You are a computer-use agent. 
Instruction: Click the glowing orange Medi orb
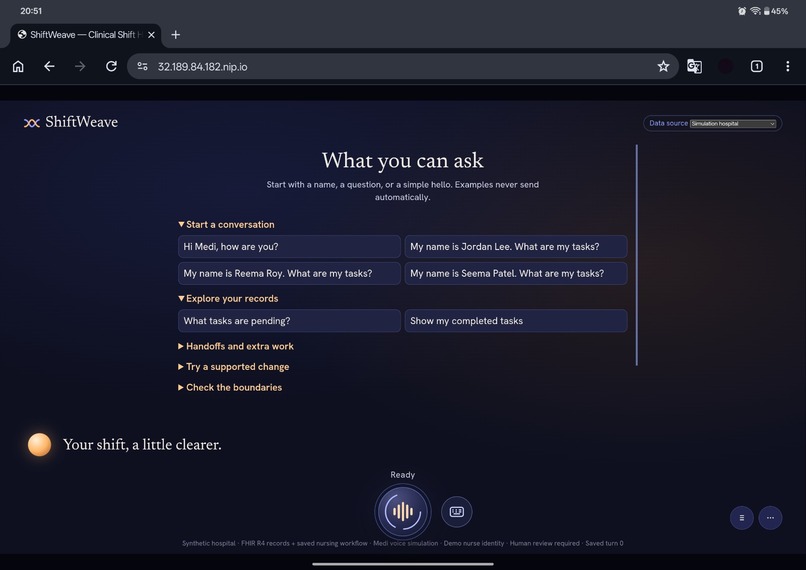pos(39,445)
